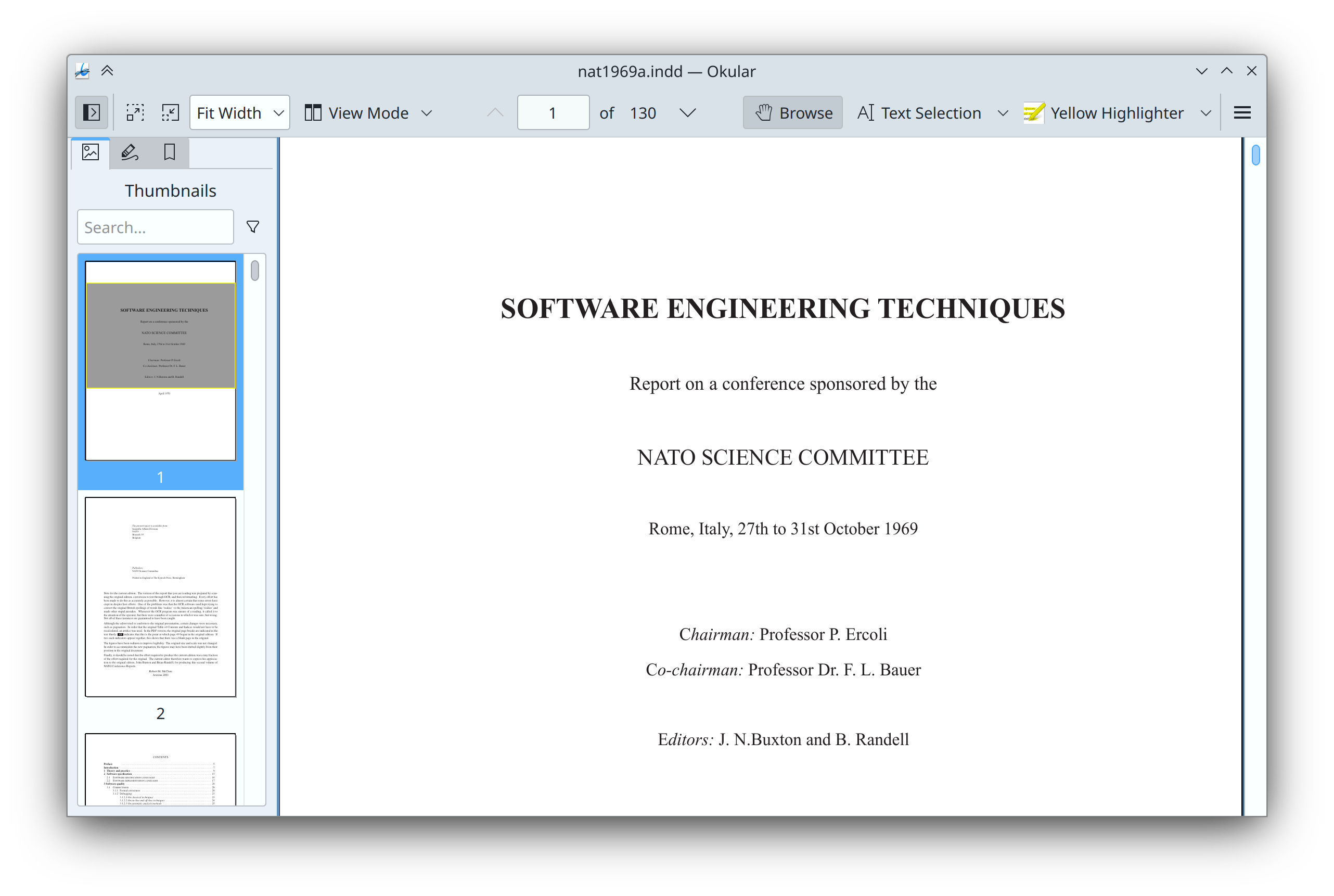
Task: Enable Browse mode tool
Action: point(792,112)
